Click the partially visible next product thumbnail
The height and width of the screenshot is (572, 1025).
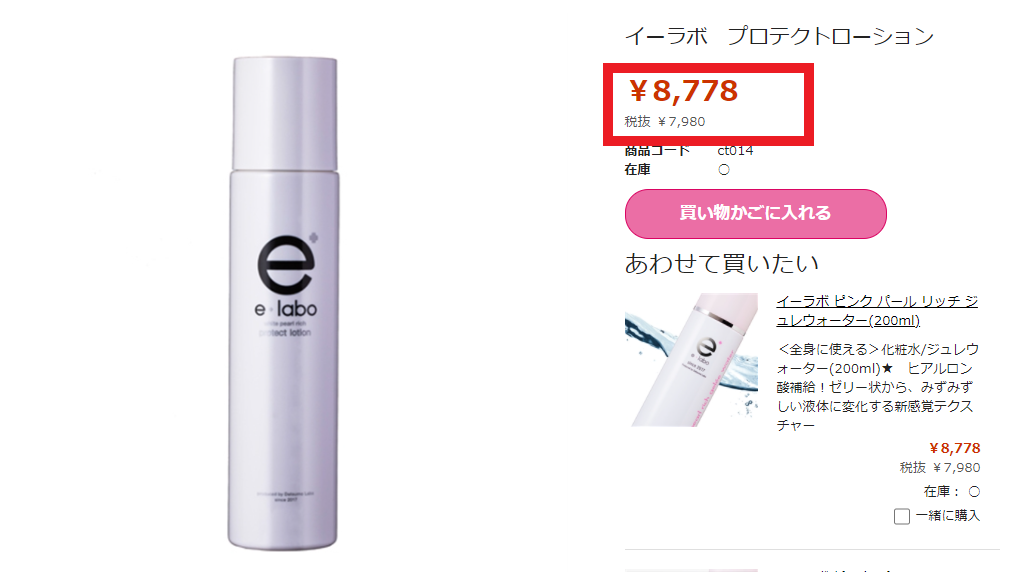tap(691, 570)
